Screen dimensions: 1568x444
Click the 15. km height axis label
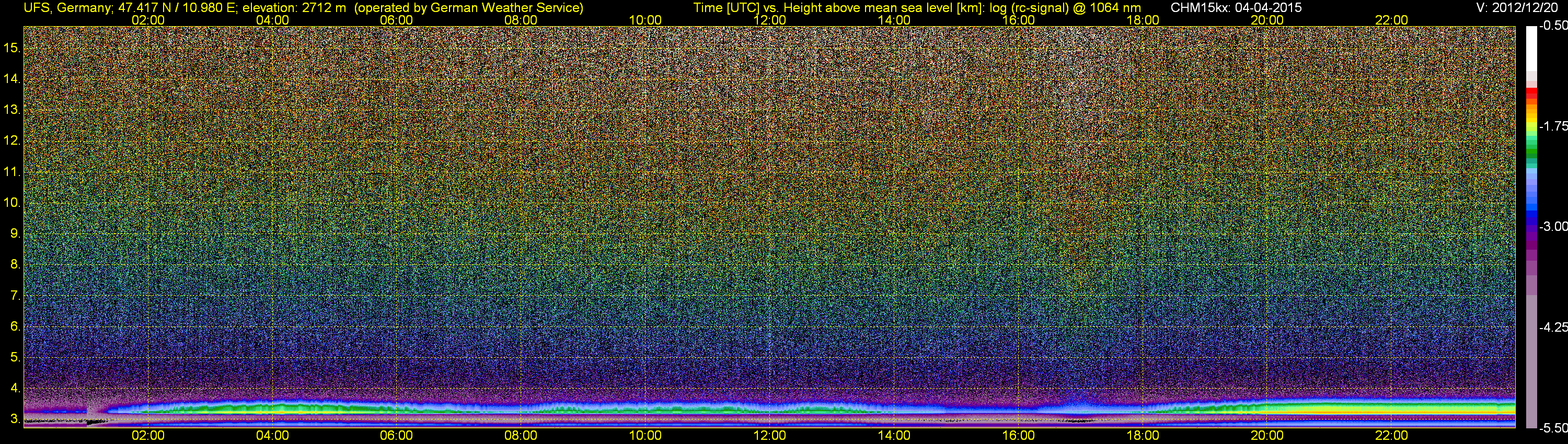tap(12, 48)
